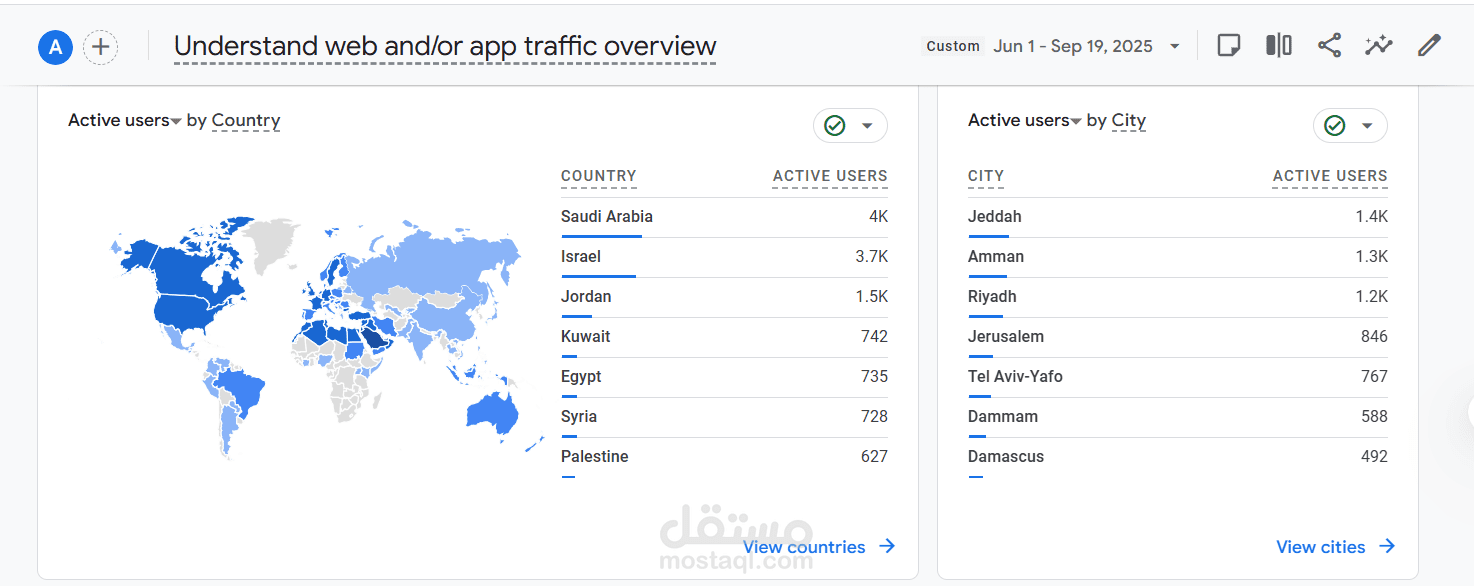Expand Active users metric dropdown in City card
The height and width of the screenshot is (586, 1474).
1076,121
